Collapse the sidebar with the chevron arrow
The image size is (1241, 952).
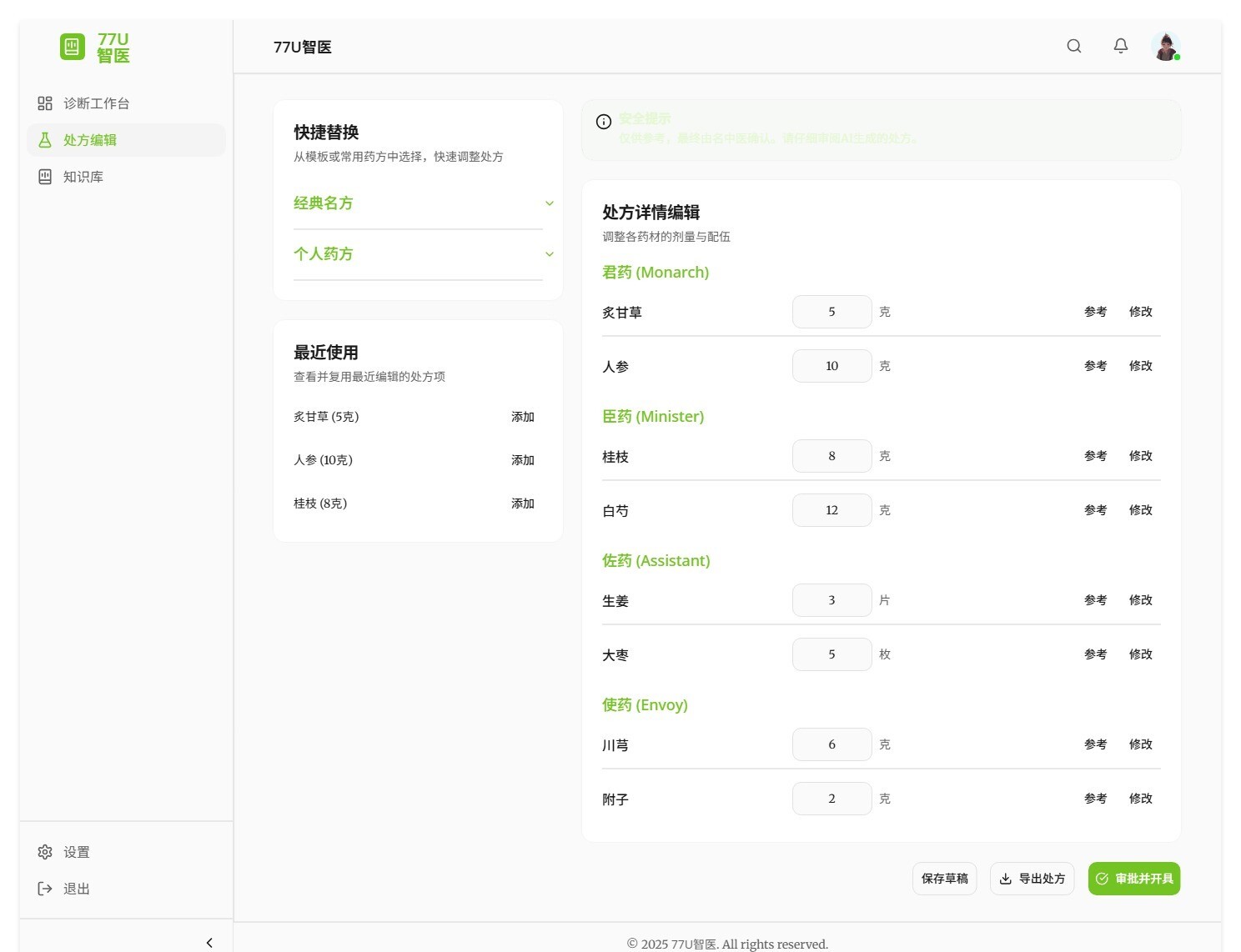click(x=209, y=942)
